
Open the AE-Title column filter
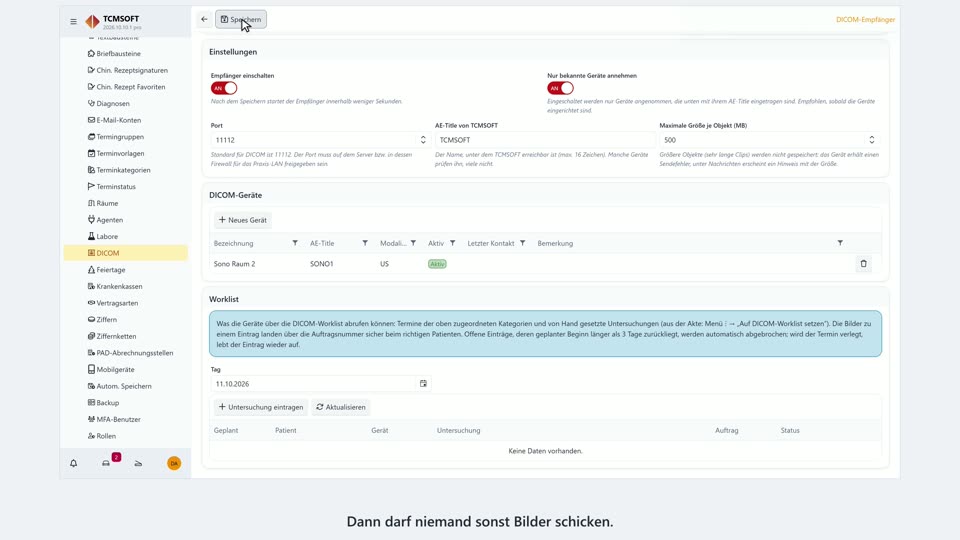click(365, 243)
